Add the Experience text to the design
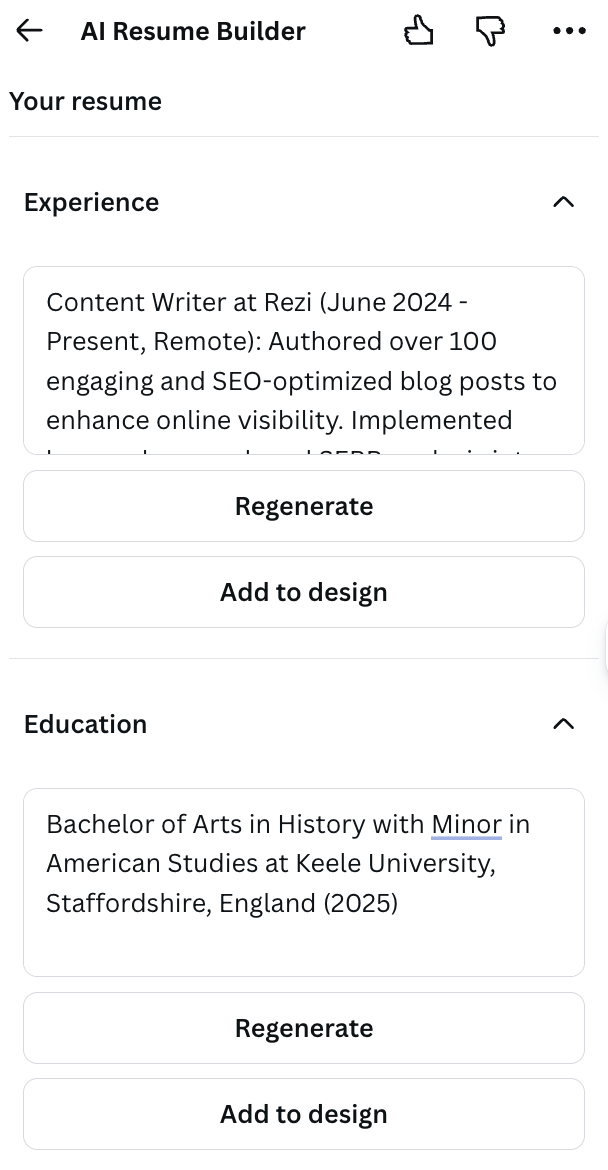608x1170 pixels. [x=303, y=592]
